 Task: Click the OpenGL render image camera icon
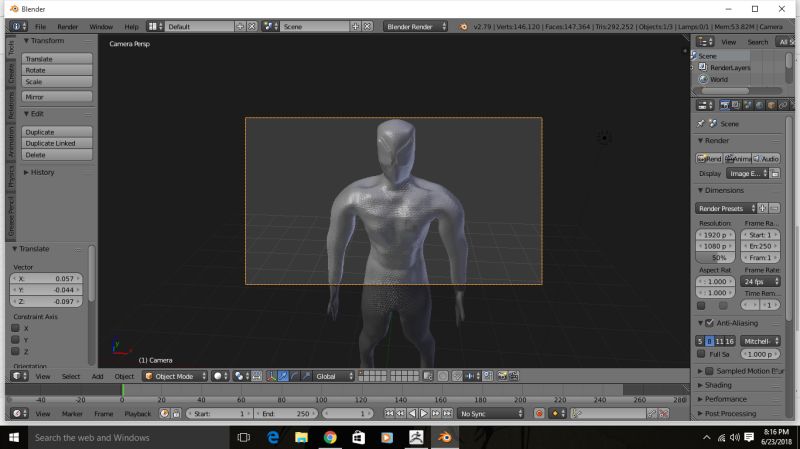503,376
